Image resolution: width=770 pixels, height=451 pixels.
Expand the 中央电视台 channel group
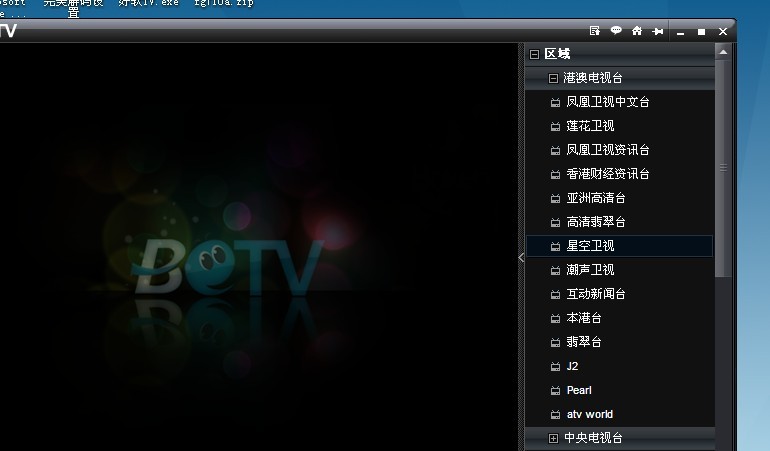point(553,438)
